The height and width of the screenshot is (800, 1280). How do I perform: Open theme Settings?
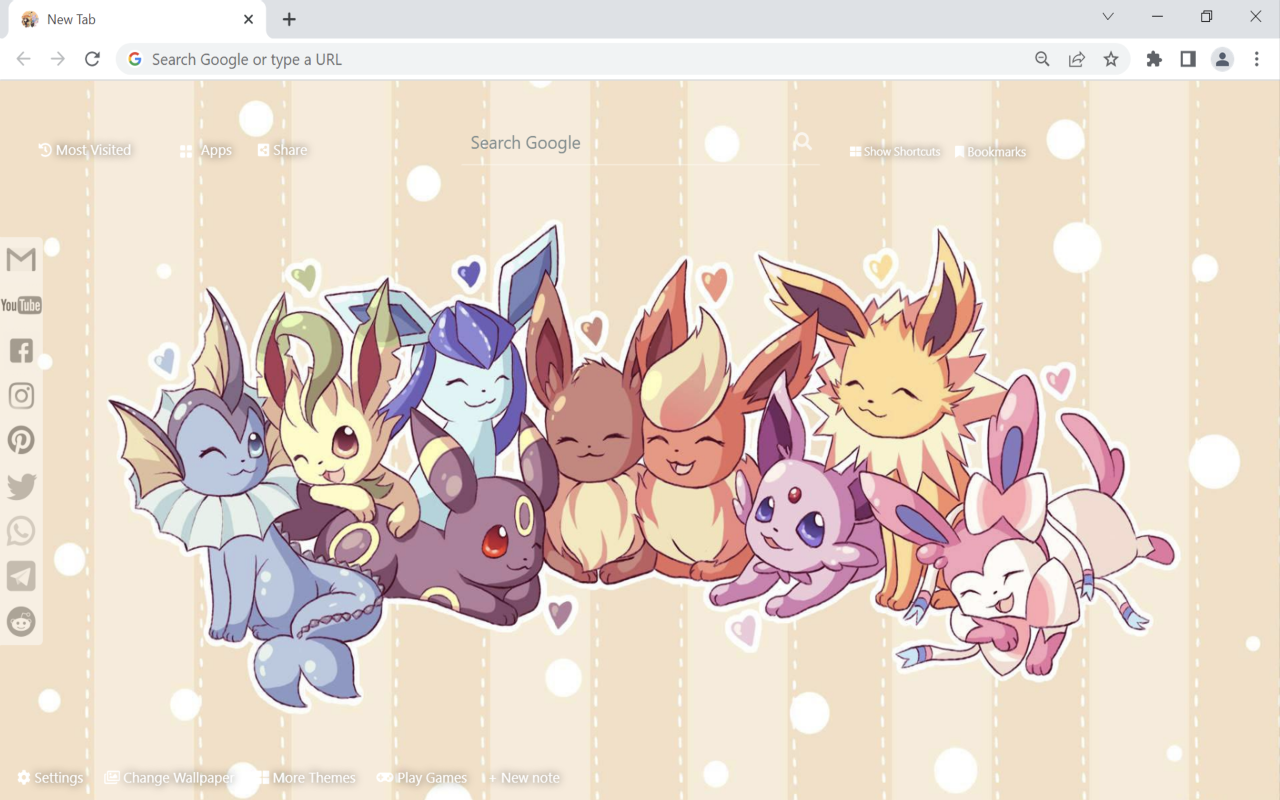point(50,778)
